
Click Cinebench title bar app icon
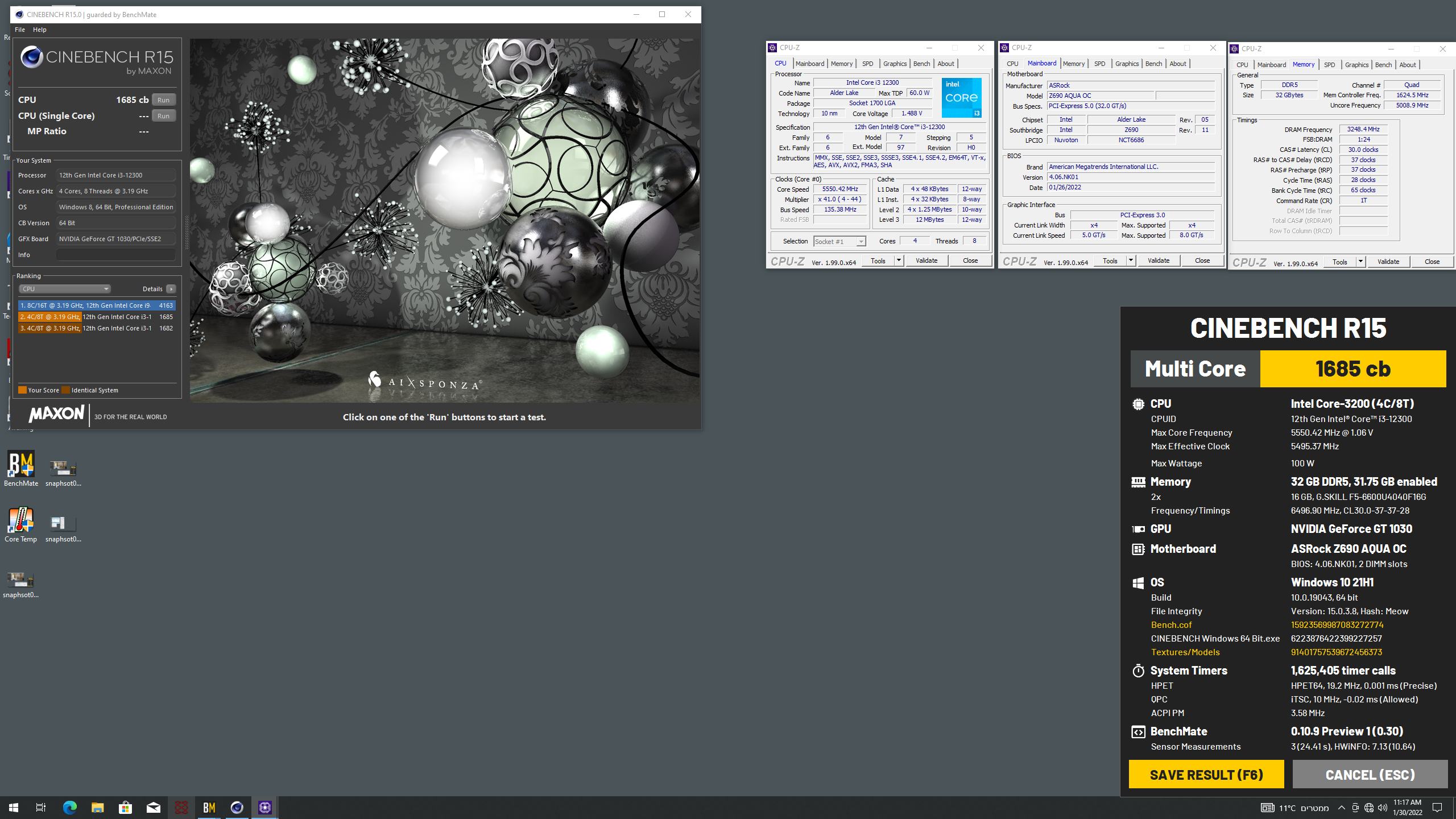(x=19, y=14)
